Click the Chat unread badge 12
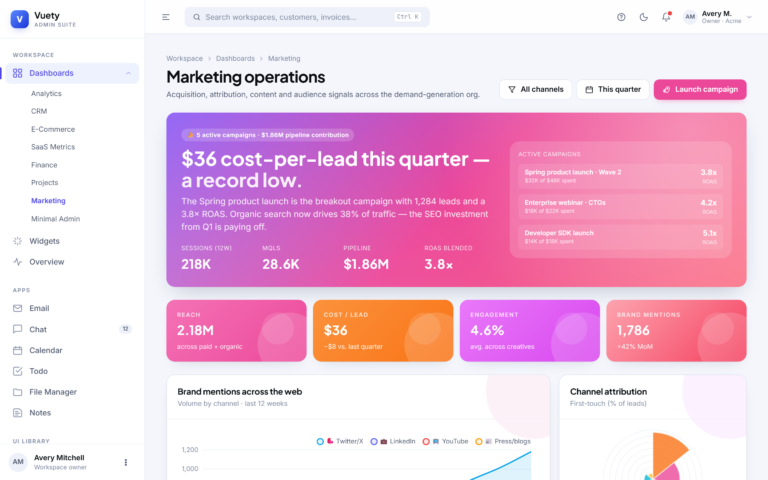Screen dimensions: 768x480 [x=125, y=329]
